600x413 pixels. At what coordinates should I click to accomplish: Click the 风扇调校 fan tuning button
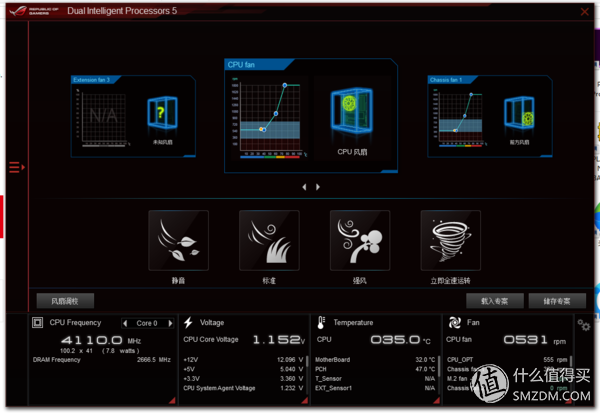(x=65, y=301)
